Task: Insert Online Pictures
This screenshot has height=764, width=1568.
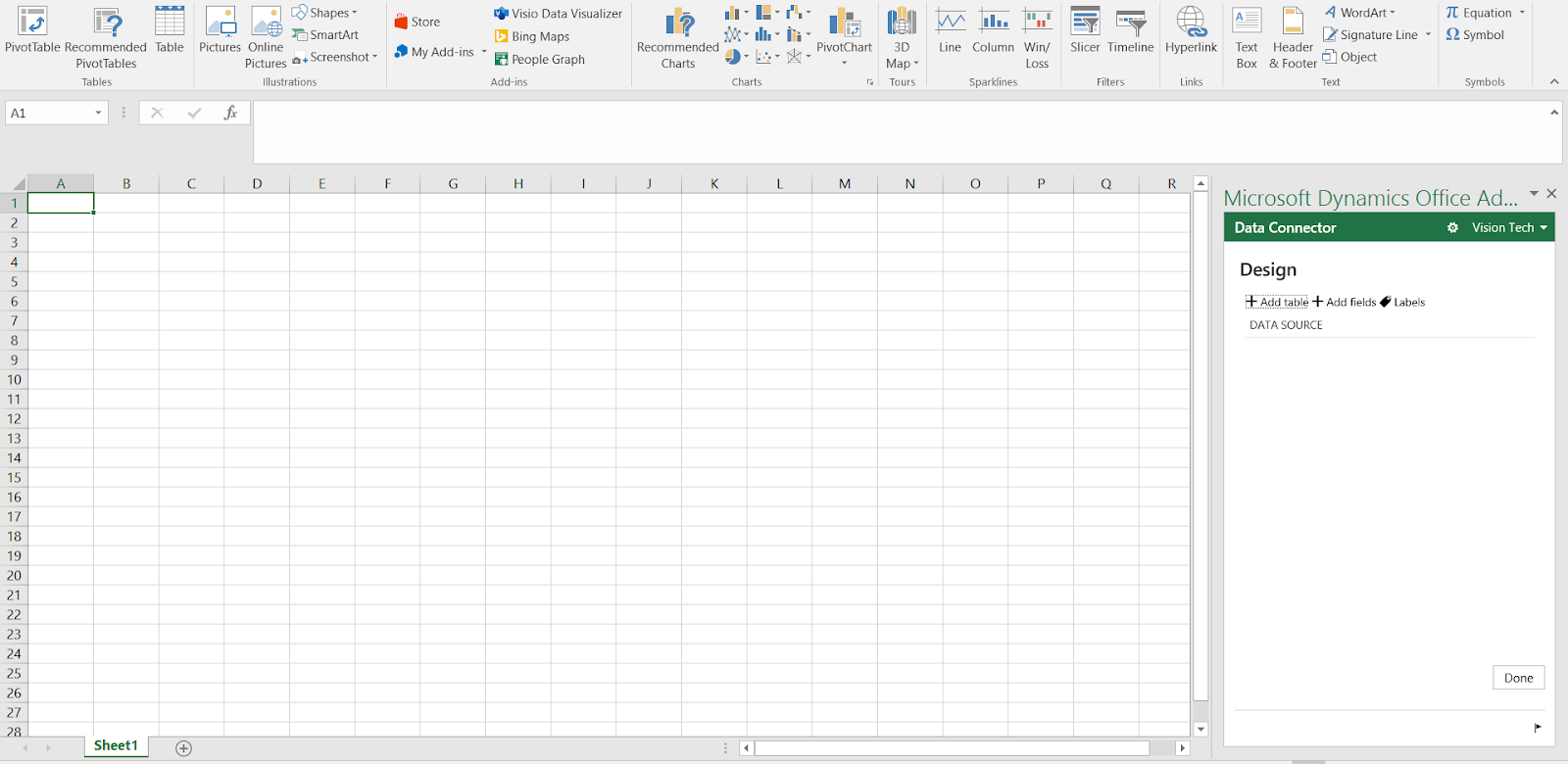Action: click(266, 38)
